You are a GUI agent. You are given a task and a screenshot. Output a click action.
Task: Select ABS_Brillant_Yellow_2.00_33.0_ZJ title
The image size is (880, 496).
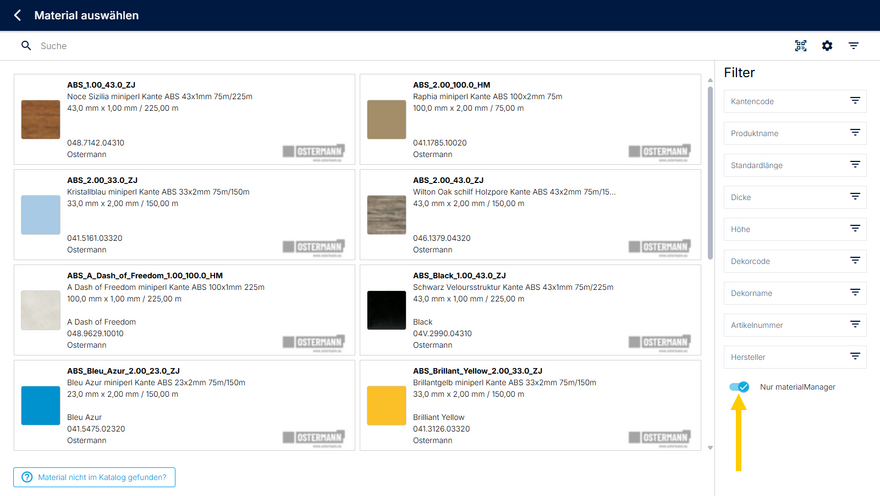(x=478, y=371)
